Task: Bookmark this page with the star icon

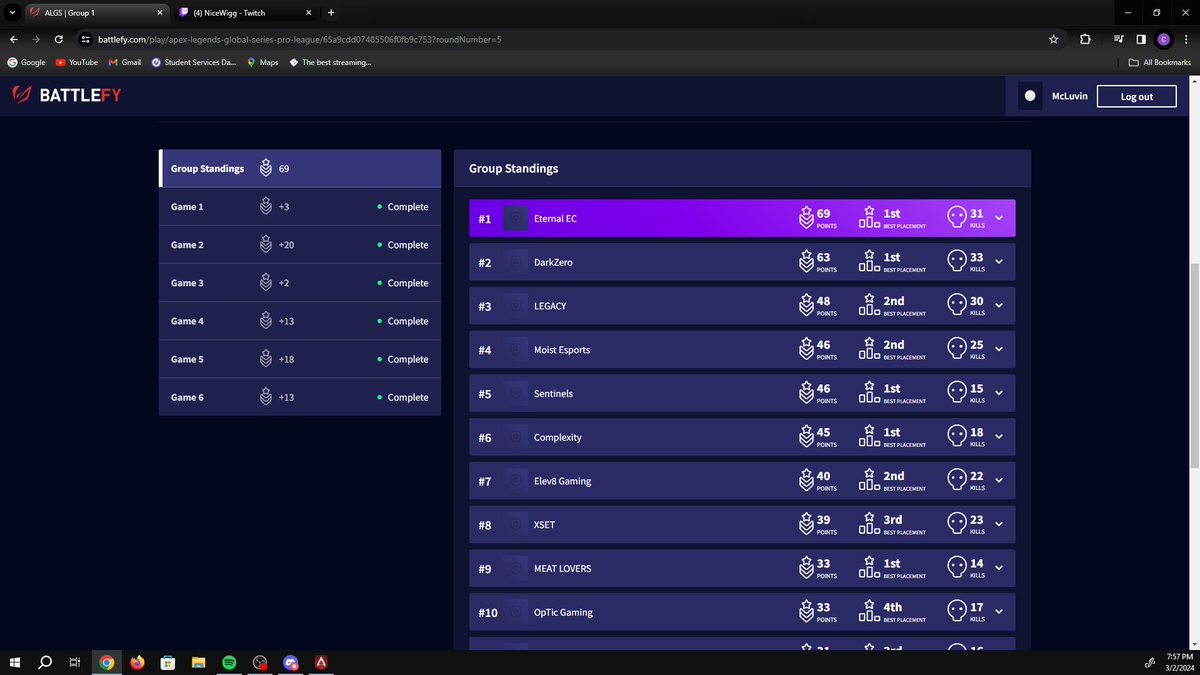Action: tap(1053, 39)
